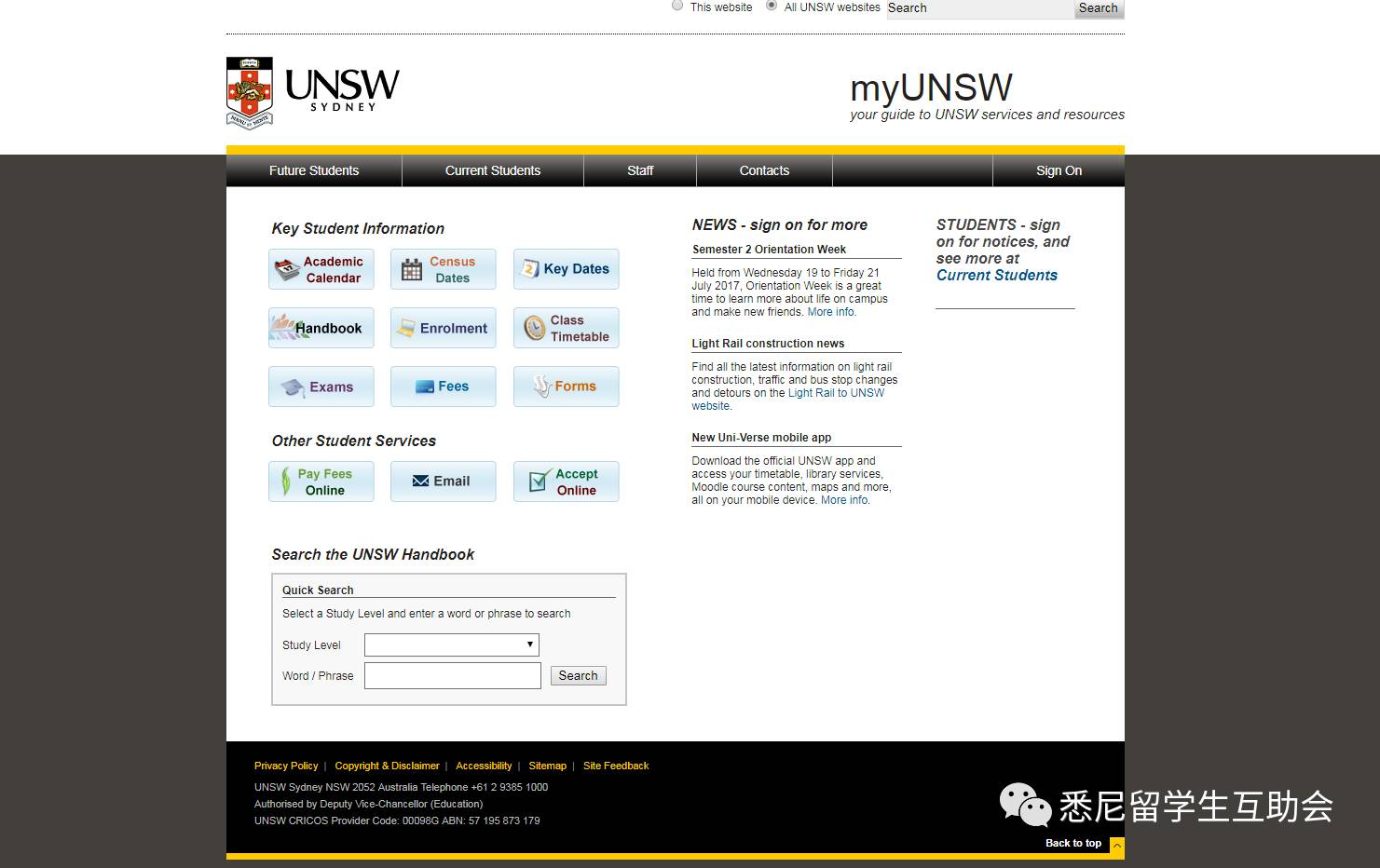Open the Email icon button
This screenshot has height=868, width=1380.
[444, 481]
